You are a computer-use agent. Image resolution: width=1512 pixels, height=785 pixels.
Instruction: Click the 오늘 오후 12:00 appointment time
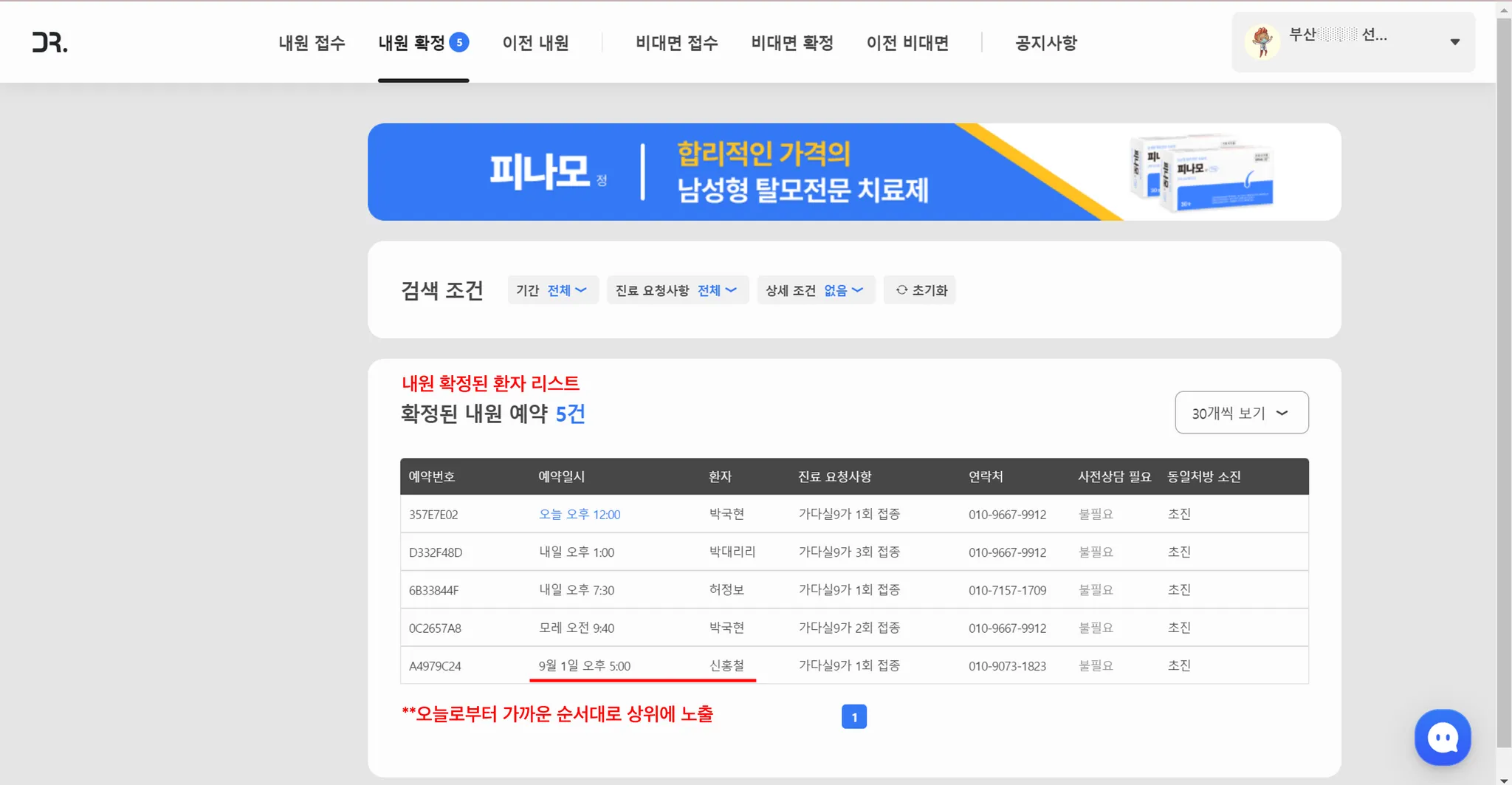[x=580, y=515]
